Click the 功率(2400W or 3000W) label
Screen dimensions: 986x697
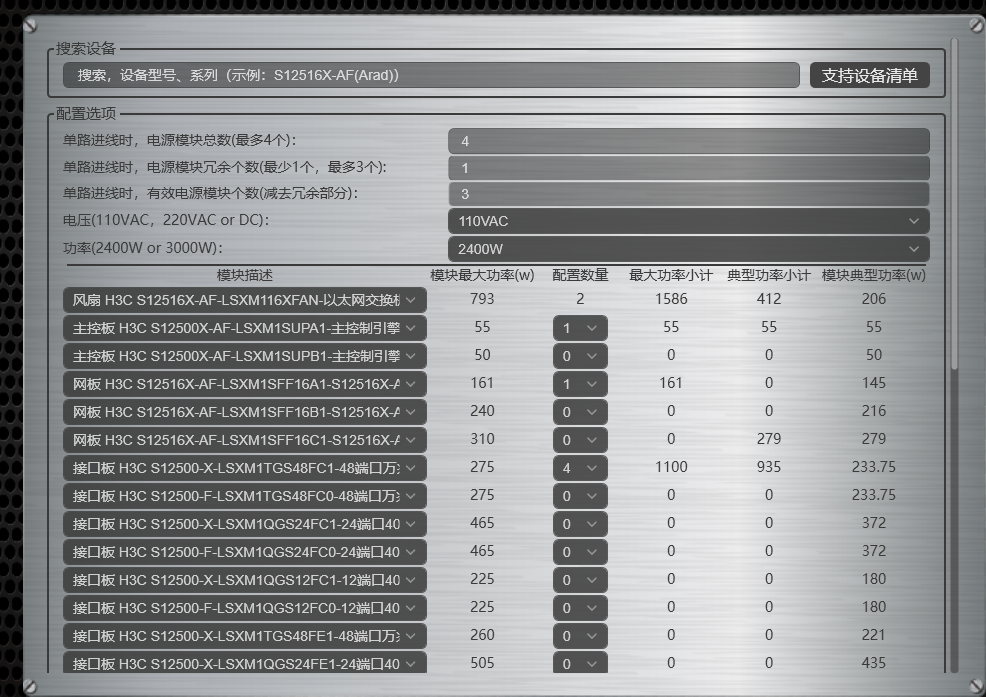[143, 248]
